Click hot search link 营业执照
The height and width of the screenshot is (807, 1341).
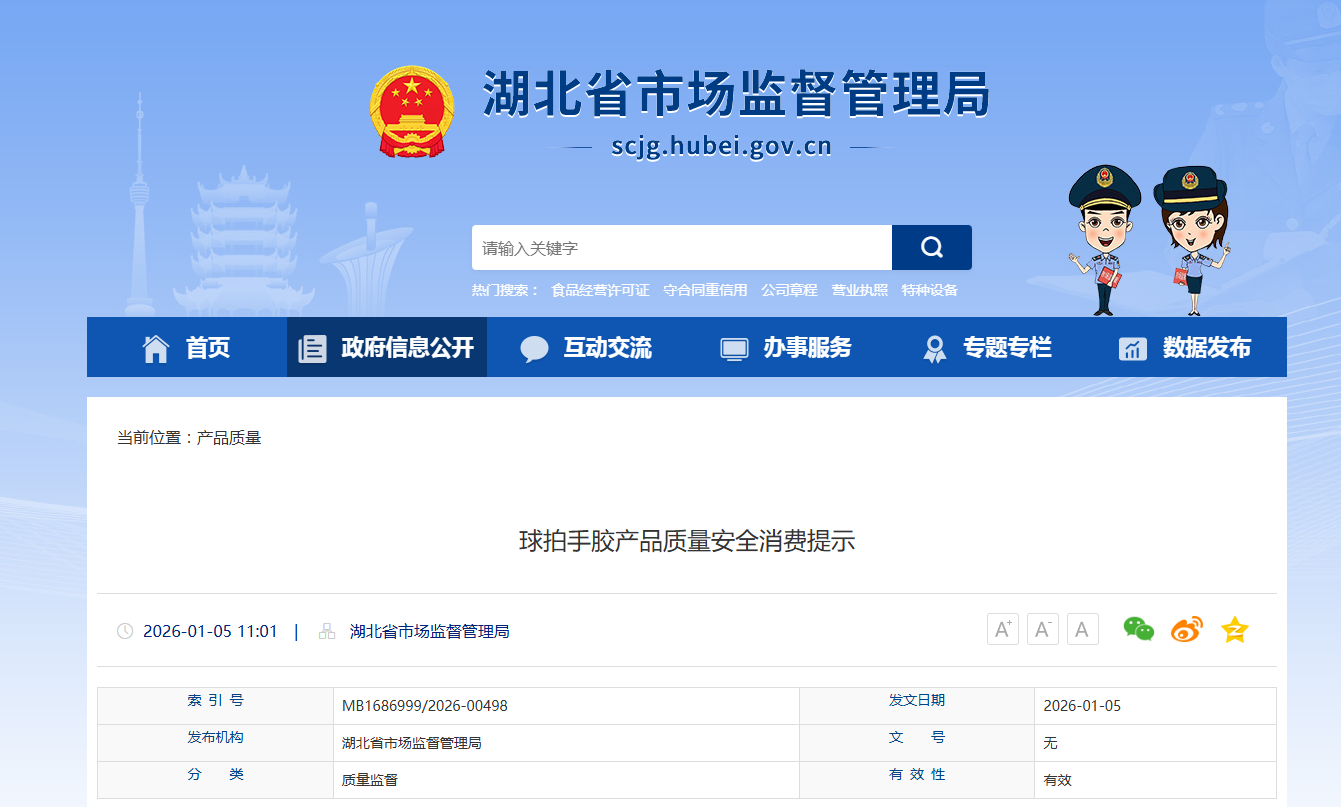click(x=859, y=290)
